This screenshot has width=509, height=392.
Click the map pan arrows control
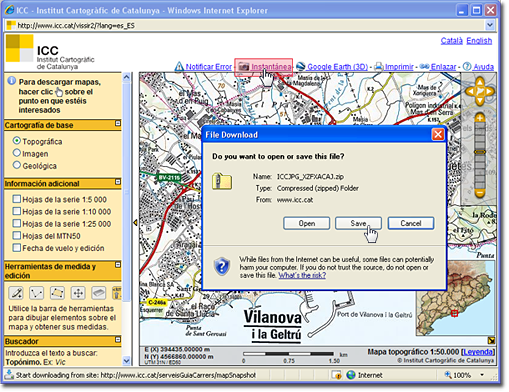[x=480, y=91]
